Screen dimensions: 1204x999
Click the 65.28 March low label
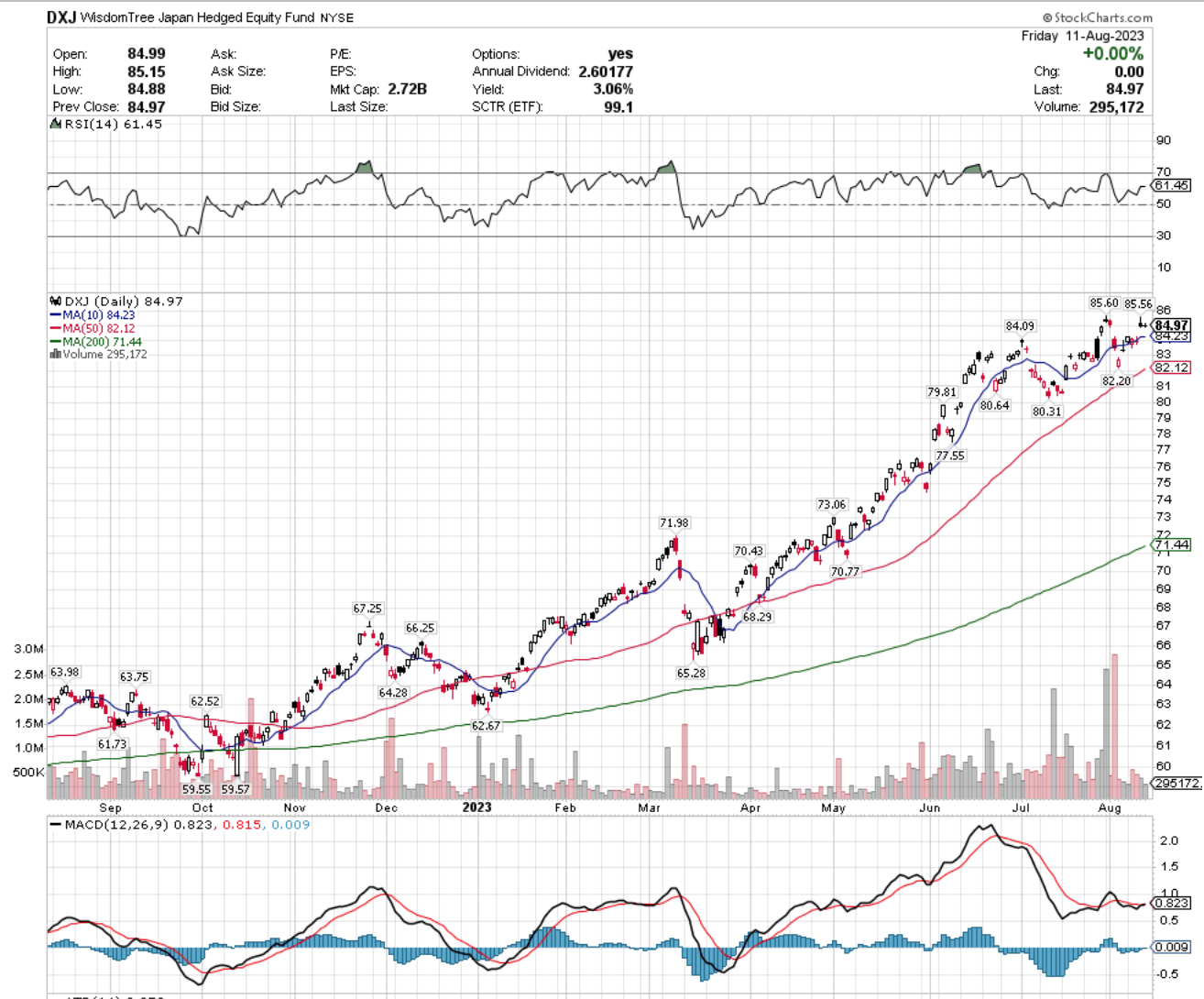click(x=692, y=673)
